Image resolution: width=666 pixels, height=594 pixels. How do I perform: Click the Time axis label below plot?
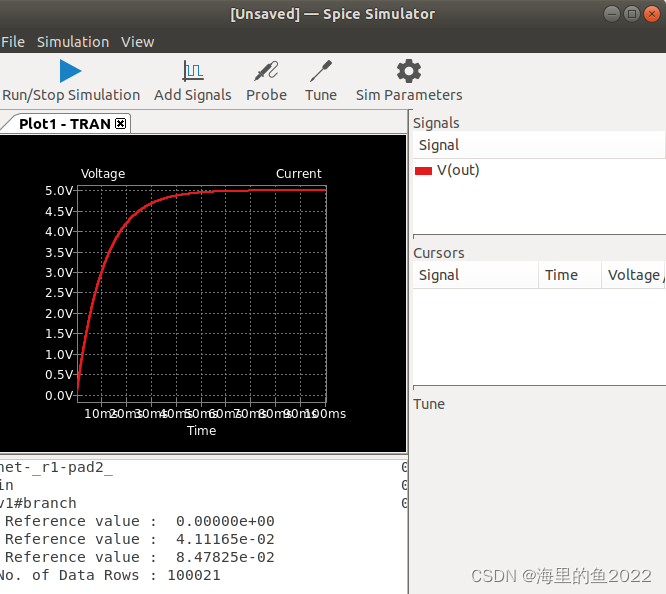coord(201,431)
